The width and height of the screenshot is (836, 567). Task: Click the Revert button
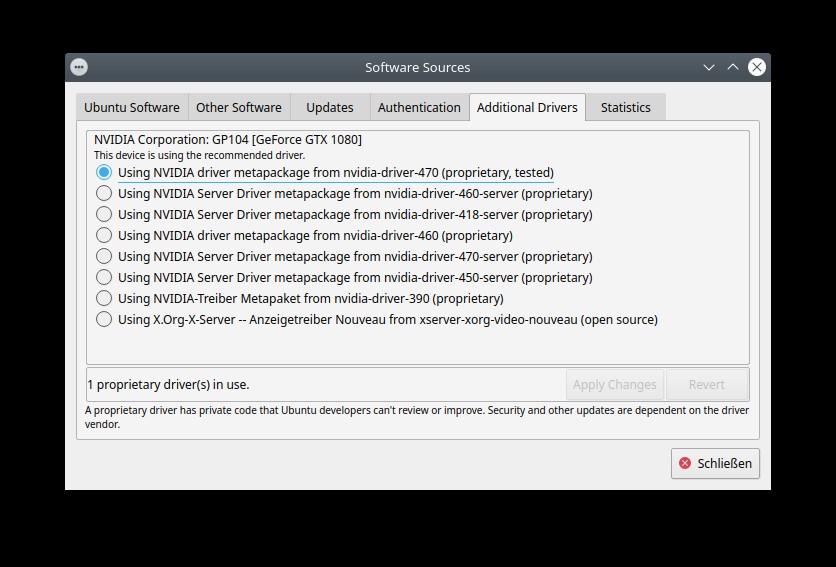click(x=706, y=385)
